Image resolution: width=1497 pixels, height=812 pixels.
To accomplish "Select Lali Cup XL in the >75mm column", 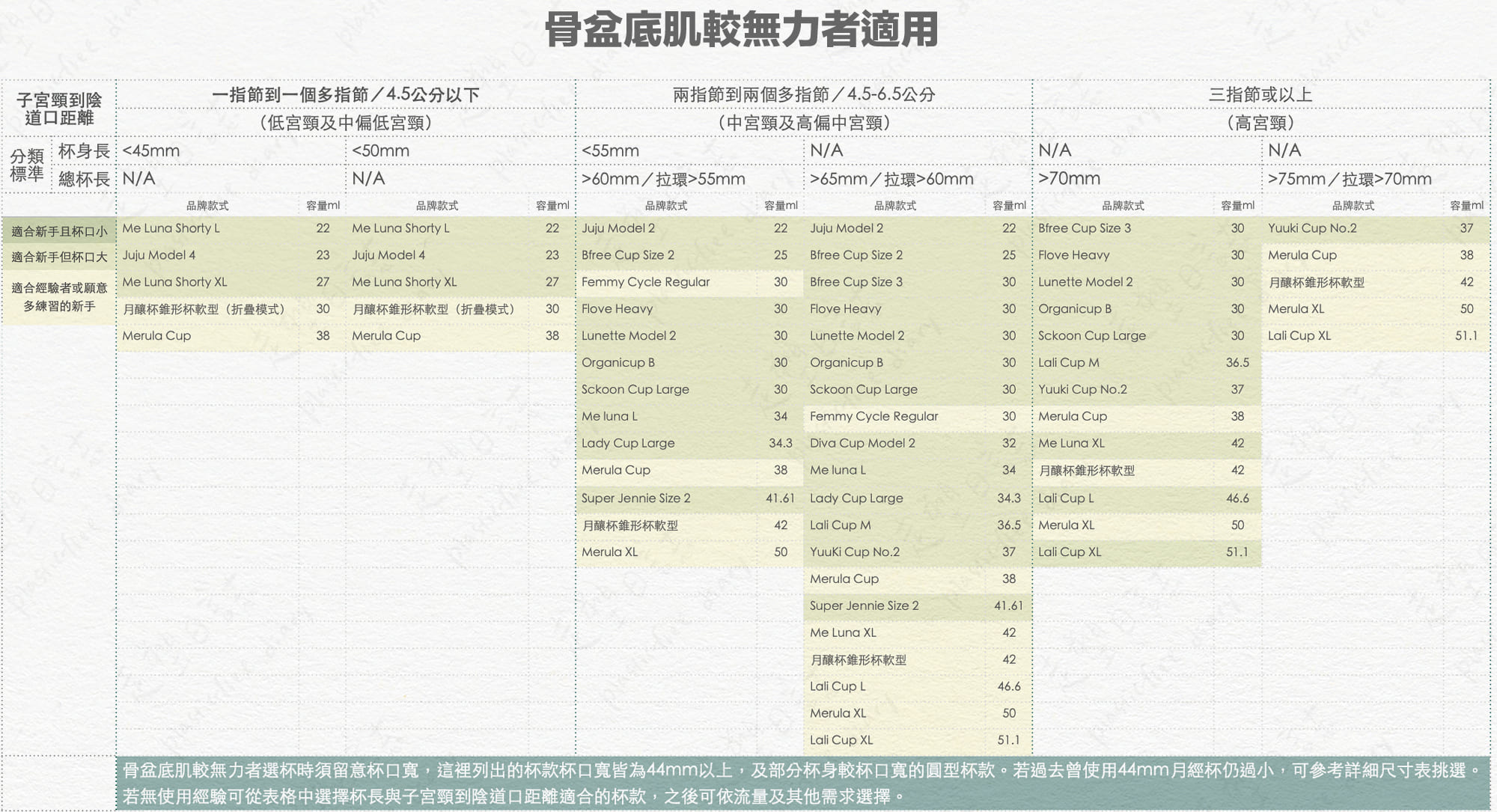I will tap(1299, 336).
